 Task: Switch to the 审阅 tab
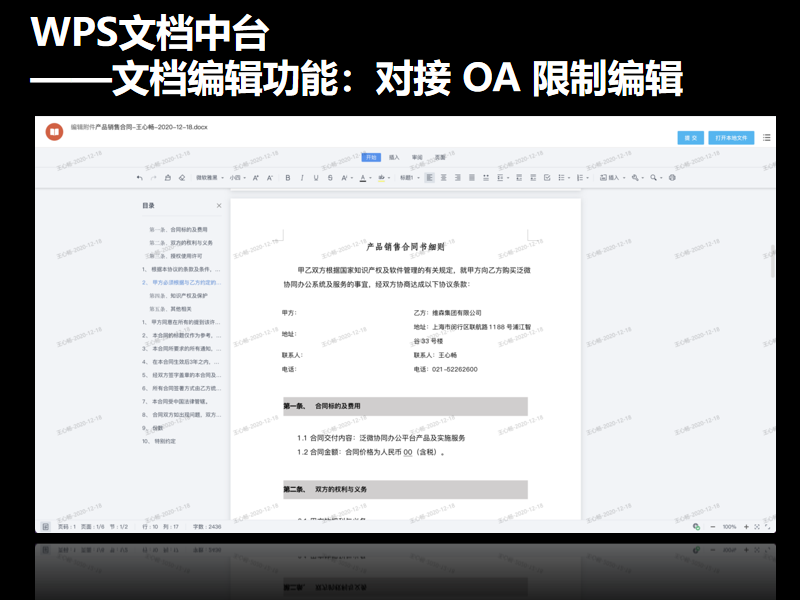[417, 157]
